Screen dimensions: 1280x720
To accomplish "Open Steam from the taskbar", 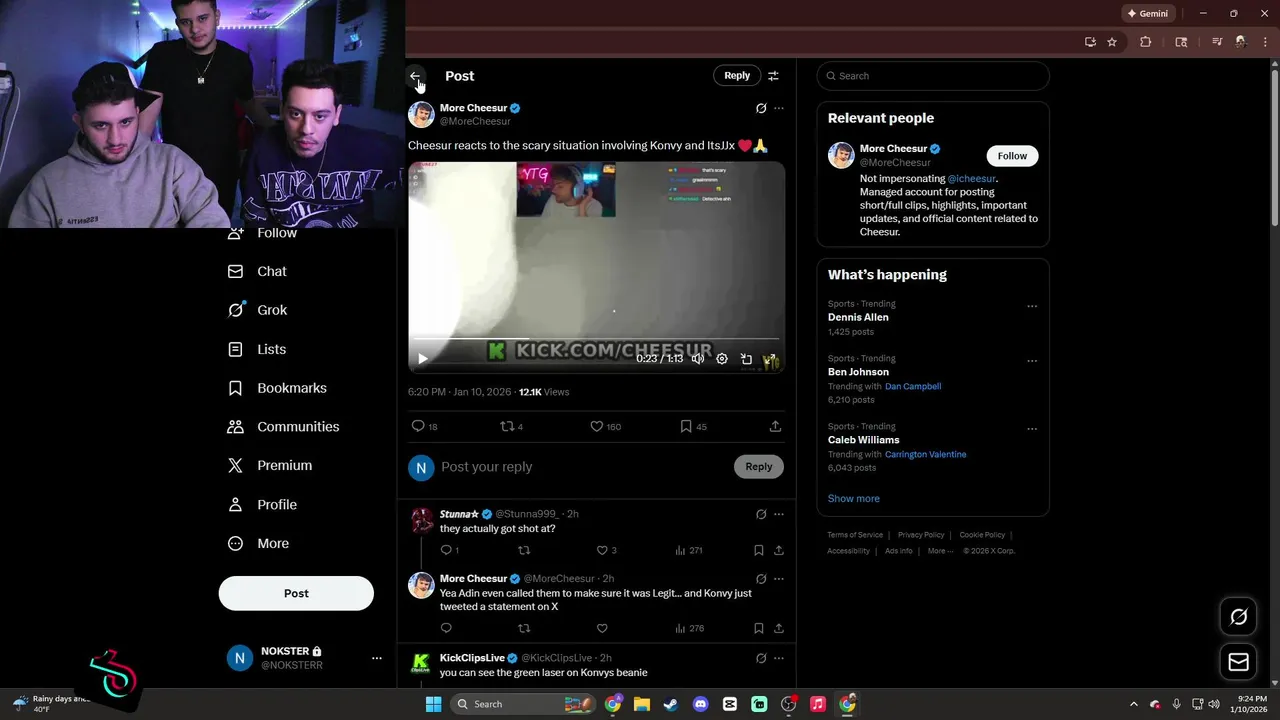I will pos(671,704).
